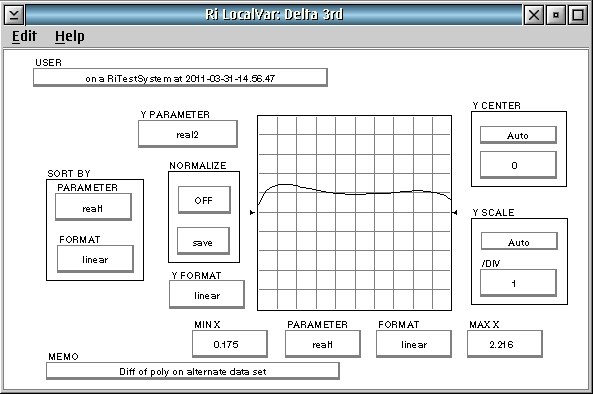Screen dimensions: 593x394
Task: Open the window menu icon in title bar
Action: [14, 15]
